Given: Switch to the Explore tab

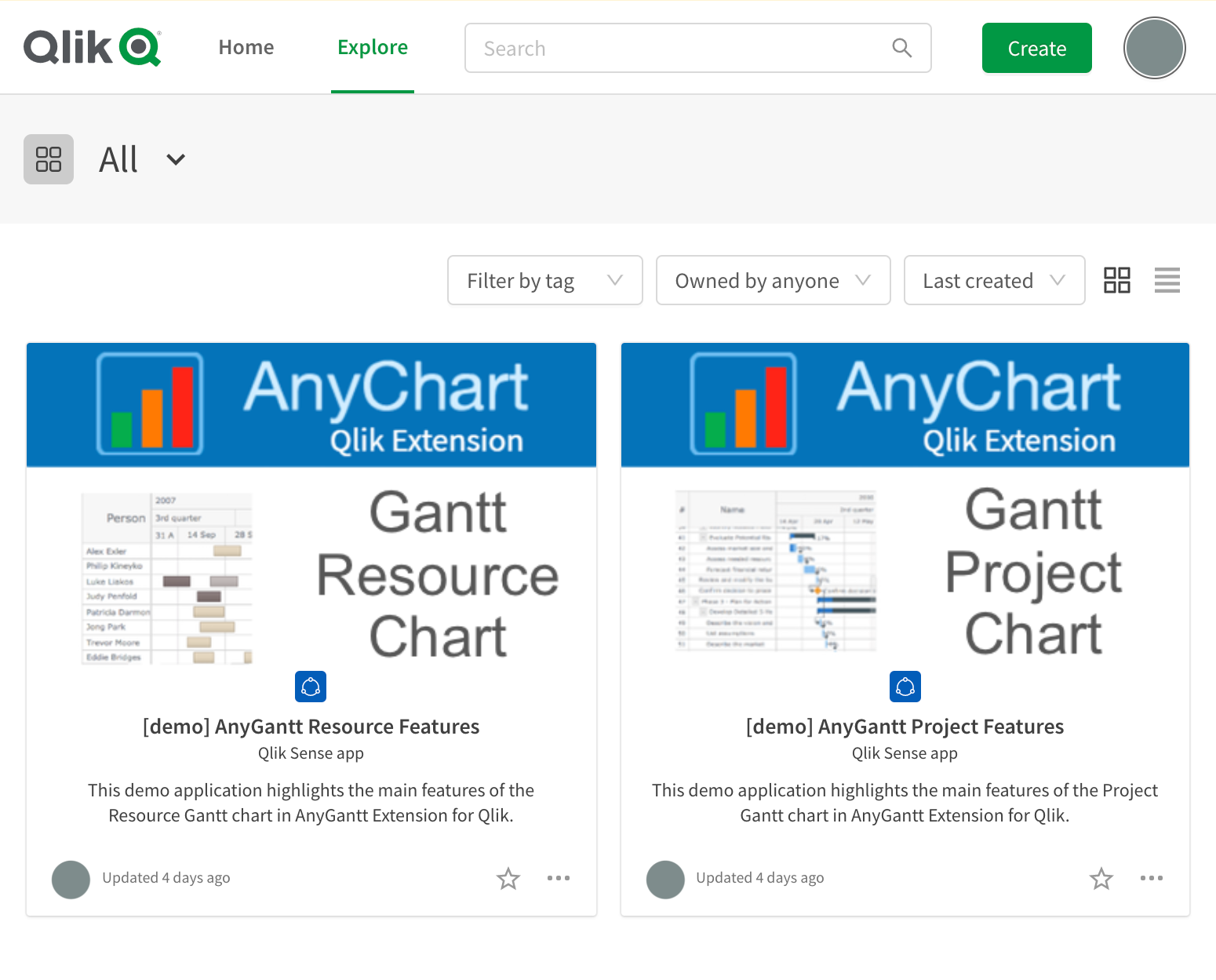Looking at the screenshot, I should tap(373, 47).
